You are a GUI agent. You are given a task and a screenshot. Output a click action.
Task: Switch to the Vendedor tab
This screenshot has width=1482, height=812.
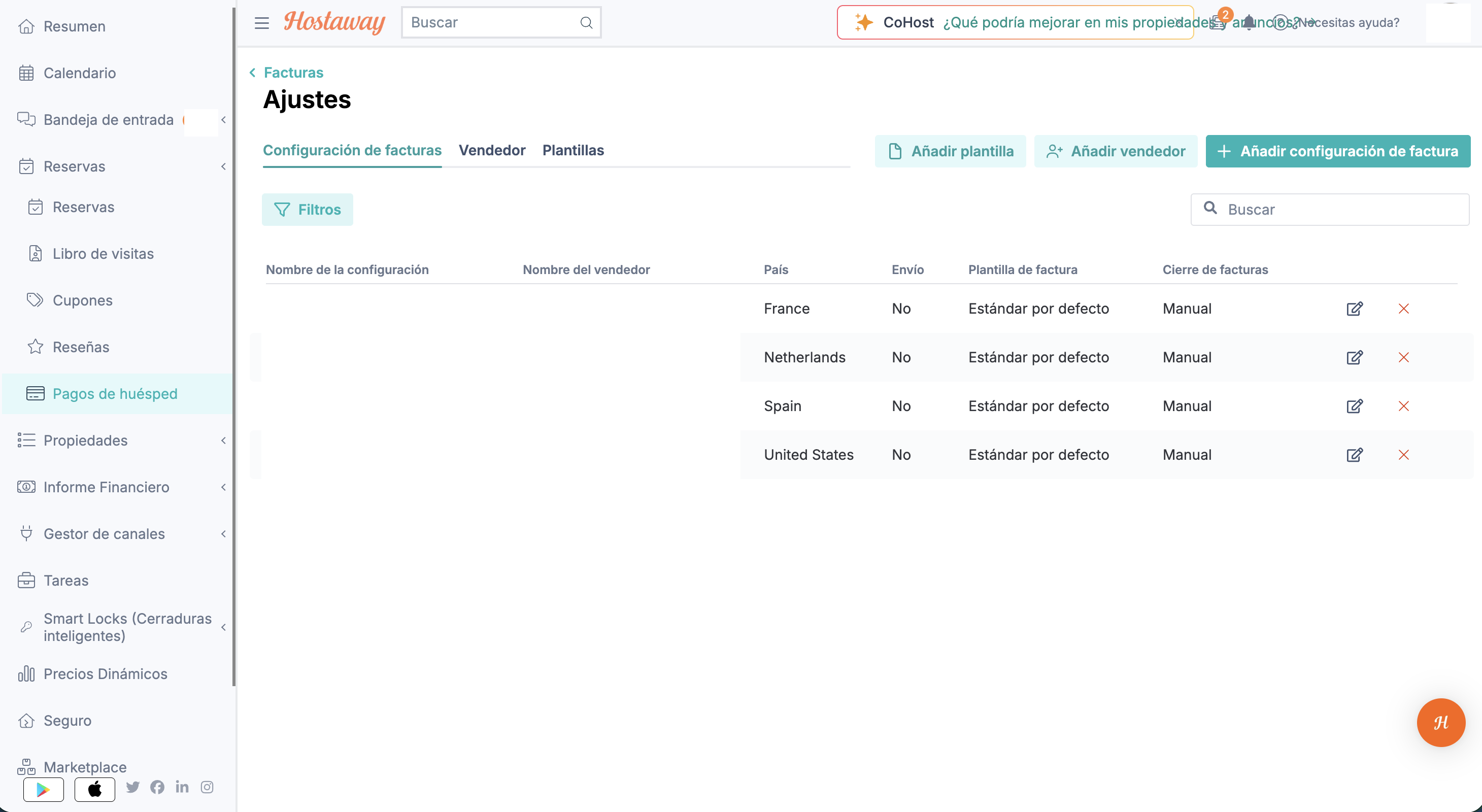point(492,151)
